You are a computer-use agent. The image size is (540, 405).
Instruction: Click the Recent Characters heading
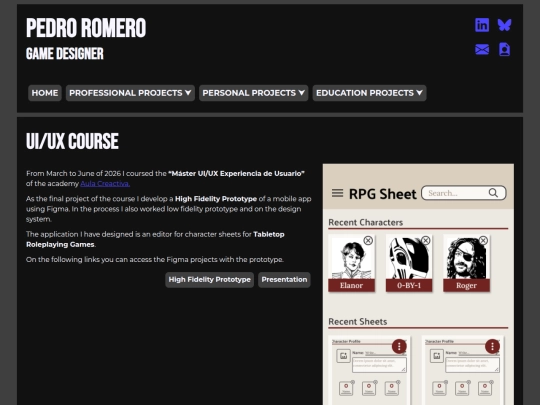[x=365, y=222]
